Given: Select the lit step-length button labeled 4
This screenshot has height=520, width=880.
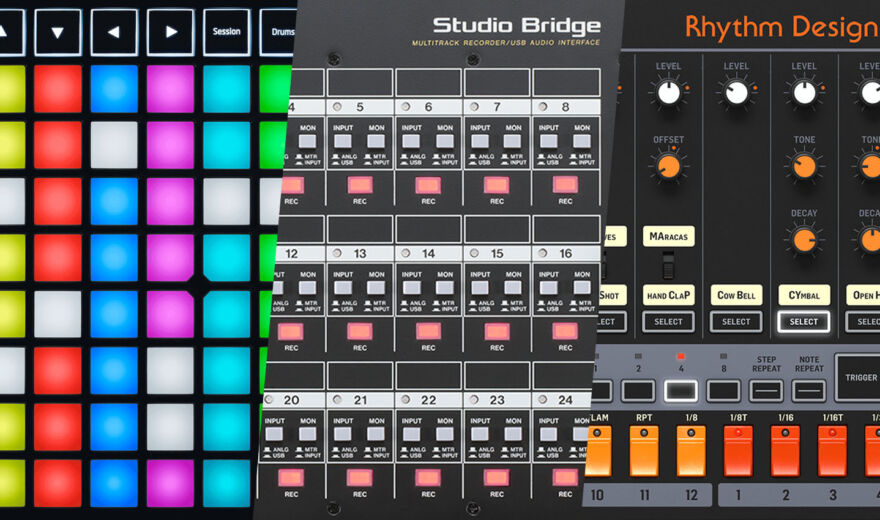Looking at the screenshot, I should [x=681, y=391].
